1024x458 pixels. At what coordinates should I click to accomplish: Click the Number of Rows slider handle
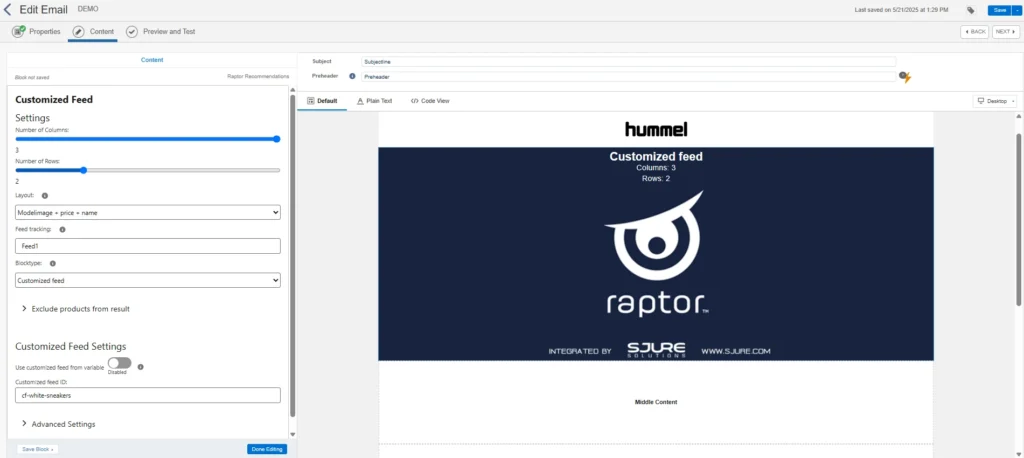(x=84, y=170)
